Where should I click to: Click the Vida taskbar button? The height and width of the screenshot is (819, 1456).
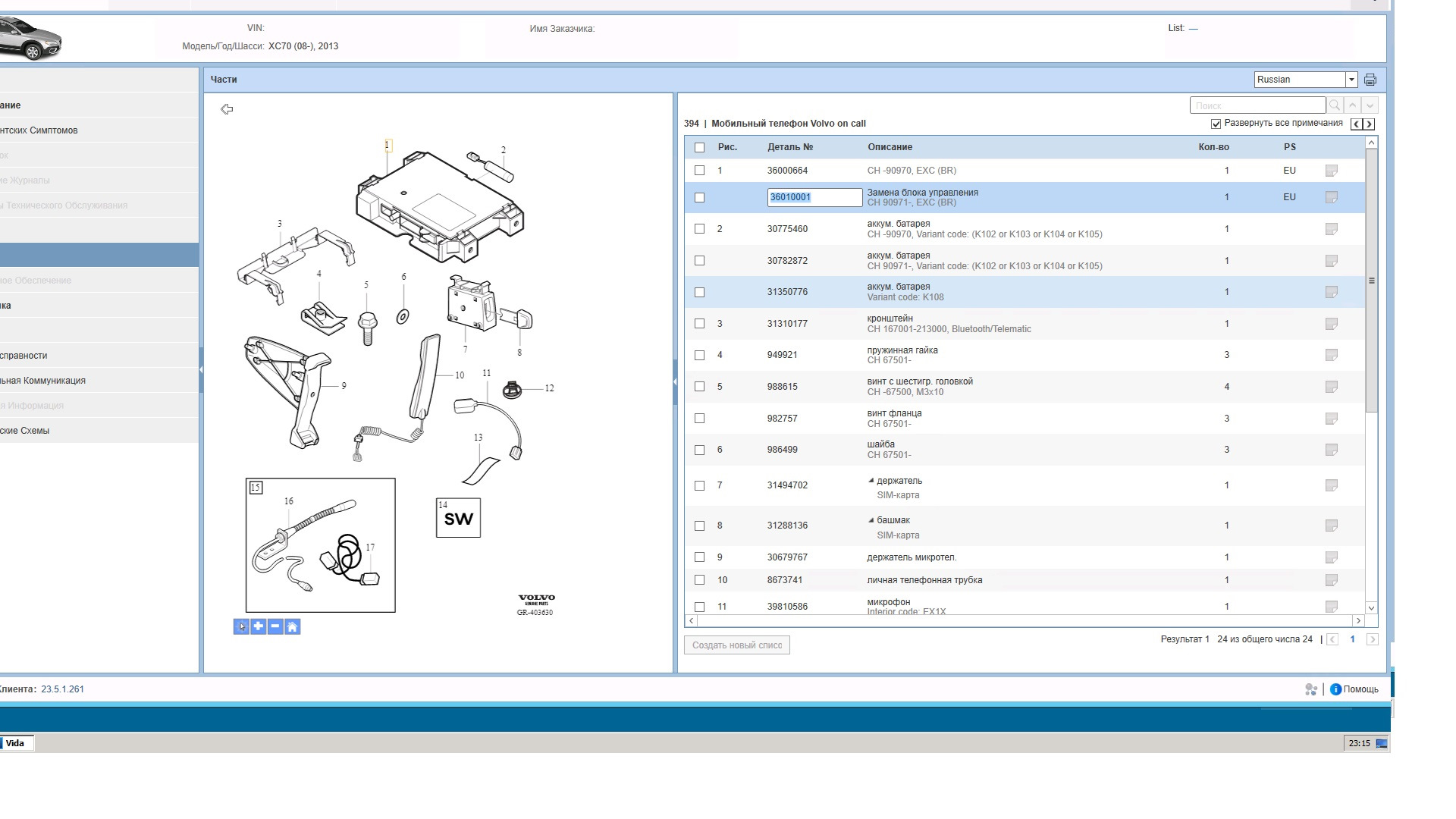click(x=15, y=743)
